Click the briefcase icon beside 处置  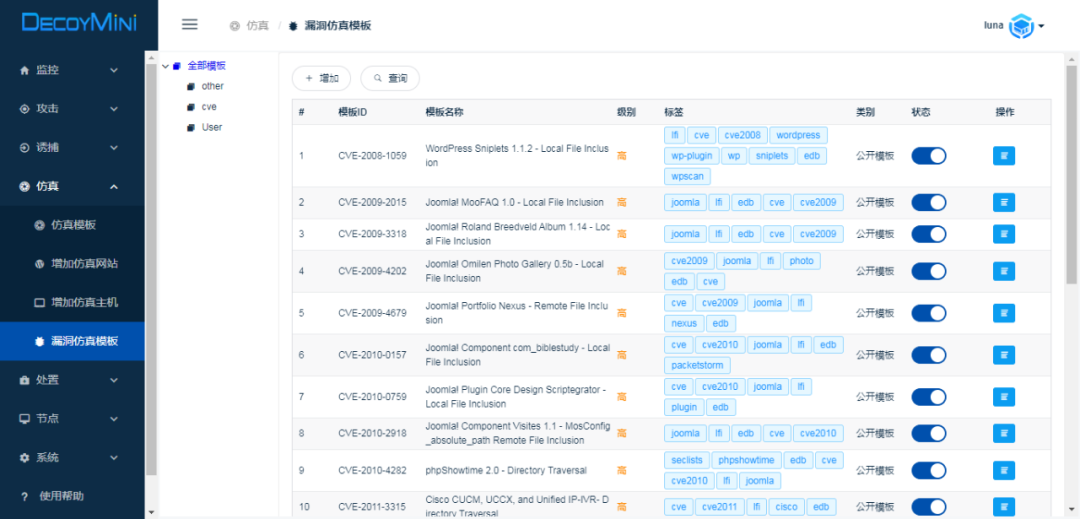coord(25,380)
